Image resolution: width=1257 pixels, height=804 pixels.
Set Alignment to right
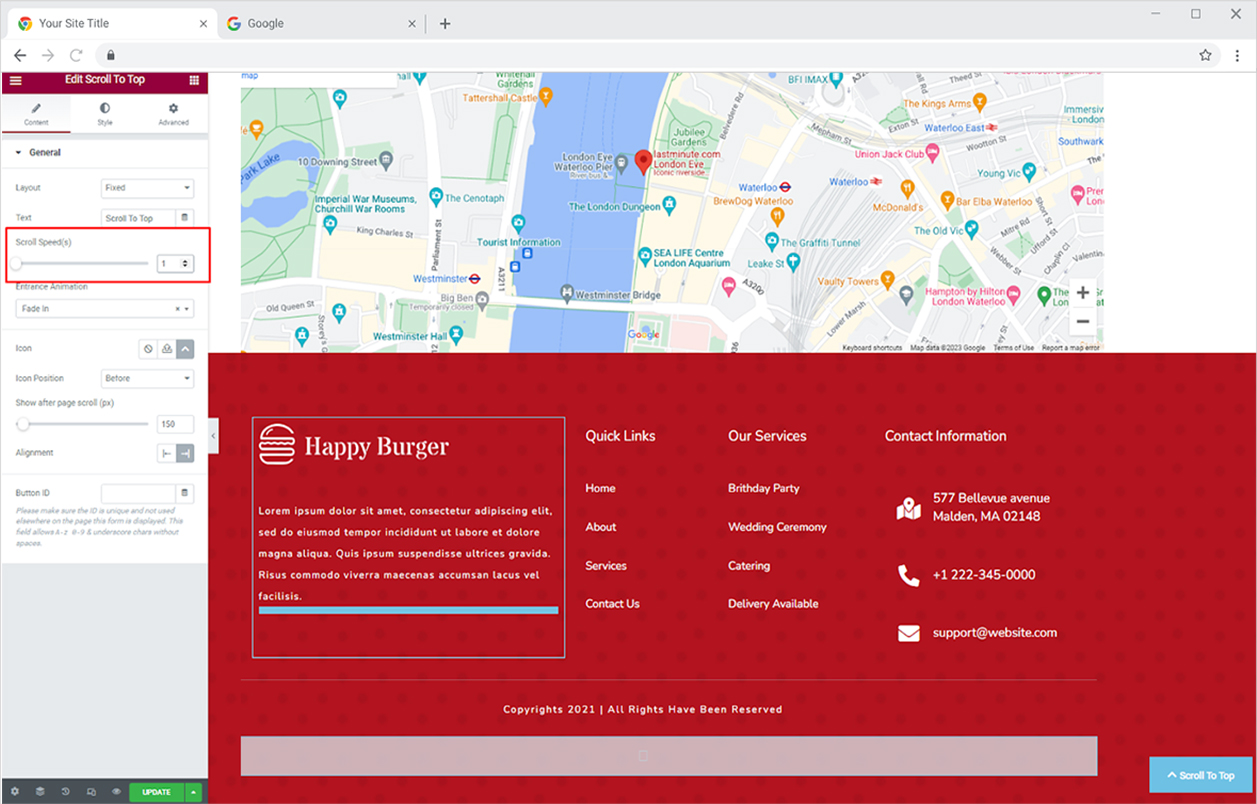(185, 454)
